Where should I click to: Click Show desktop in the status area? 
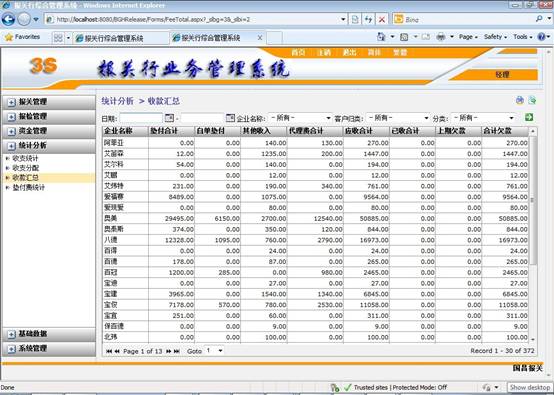pyautogui.click(x=530, y=388)
